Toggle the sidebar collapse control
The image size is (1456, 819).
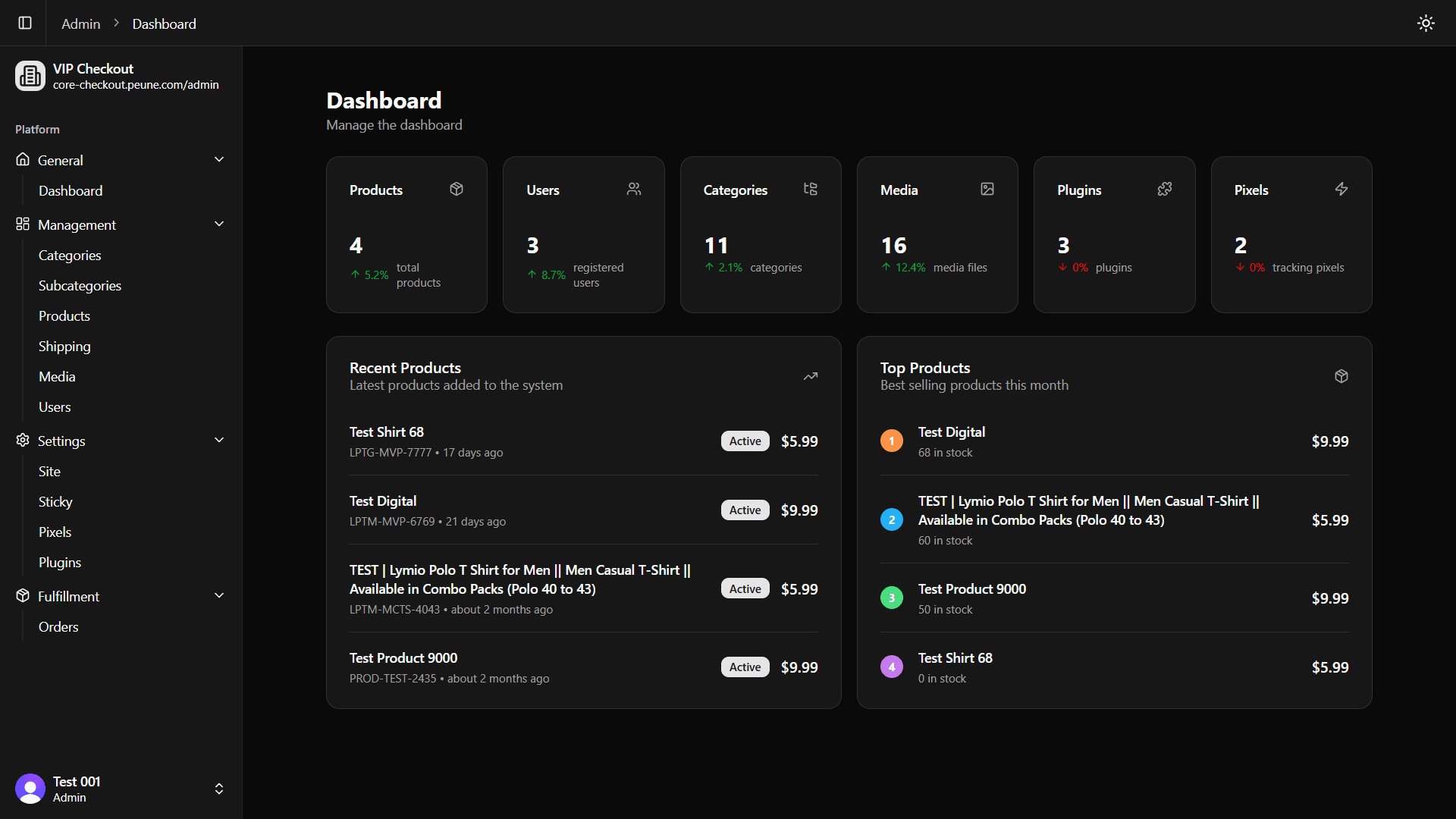(25, 23)
